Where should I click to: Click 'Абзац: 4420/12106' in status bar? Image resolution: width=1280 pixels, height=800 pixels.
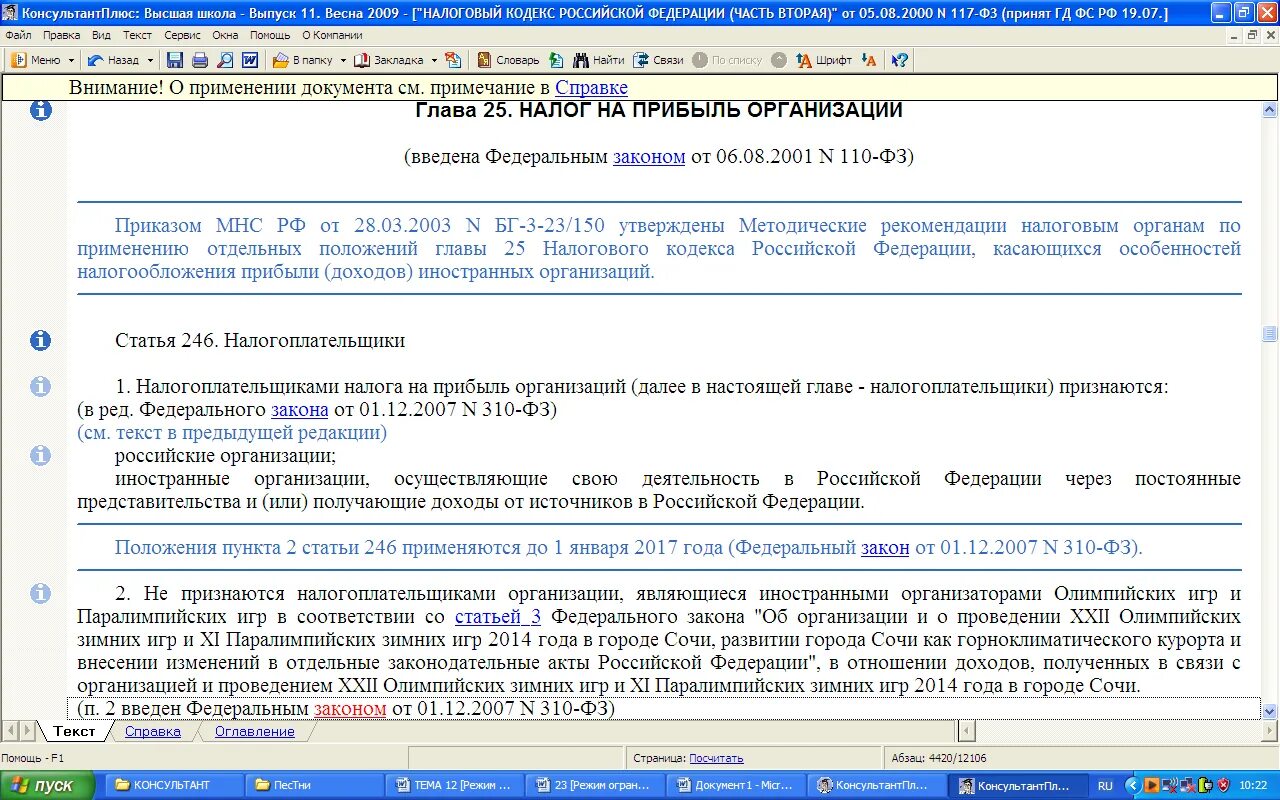[x=937, y=758]
